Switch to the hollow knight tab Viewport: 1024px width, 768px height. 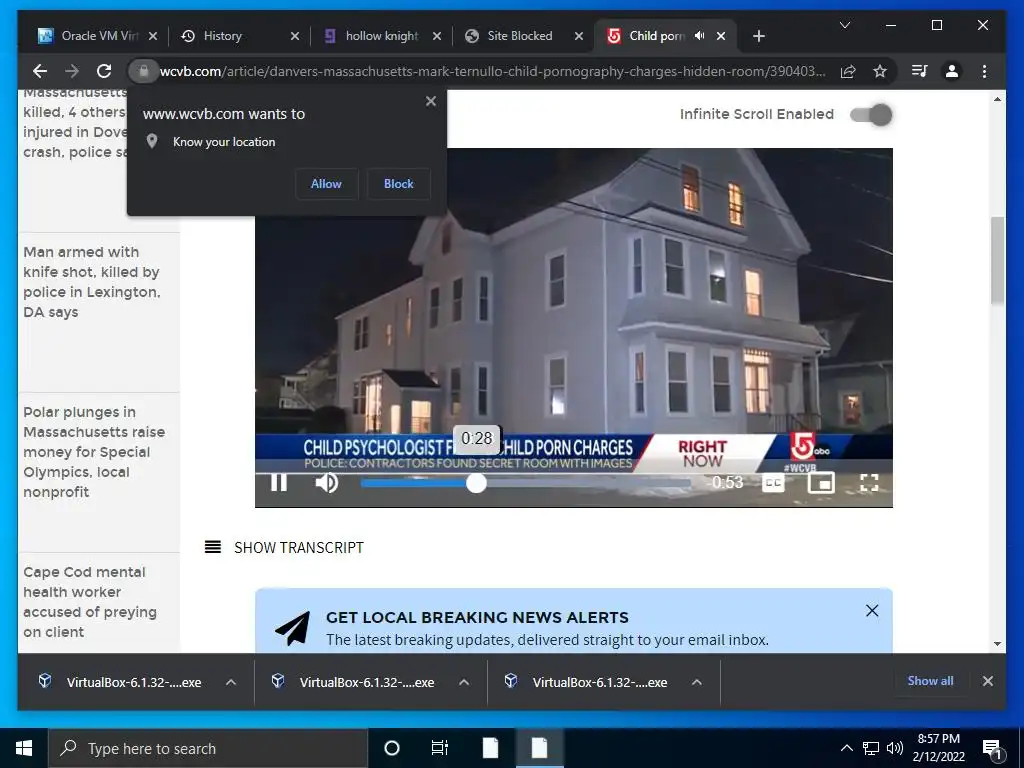coord(382,36)
